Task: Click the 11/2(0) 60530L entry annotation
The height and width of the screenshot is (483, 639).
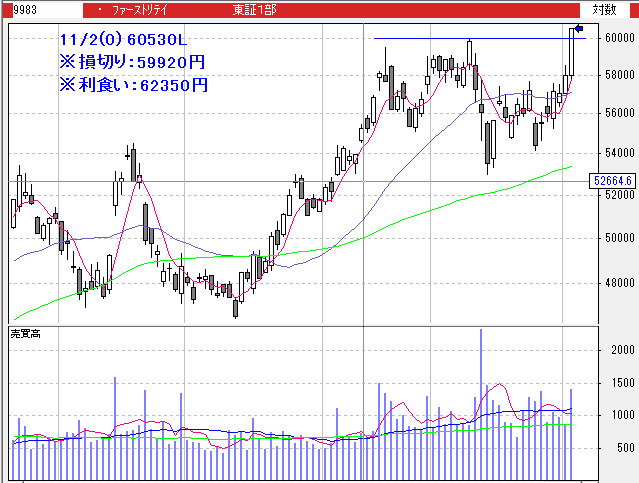Action: 121,40
